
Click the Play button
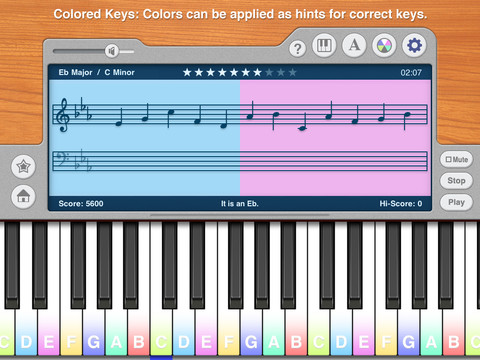pos(456,202)
